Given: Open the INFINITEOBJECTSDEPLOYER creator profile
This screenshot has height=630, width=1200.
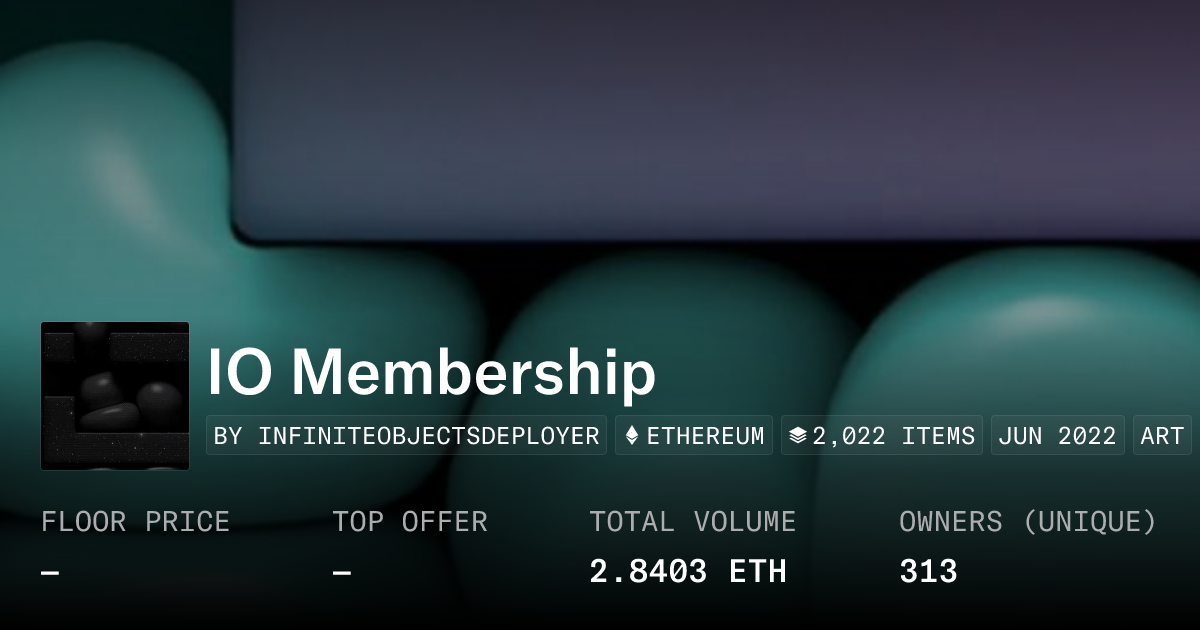Looking at the screenshot, I should pos(407,436).
